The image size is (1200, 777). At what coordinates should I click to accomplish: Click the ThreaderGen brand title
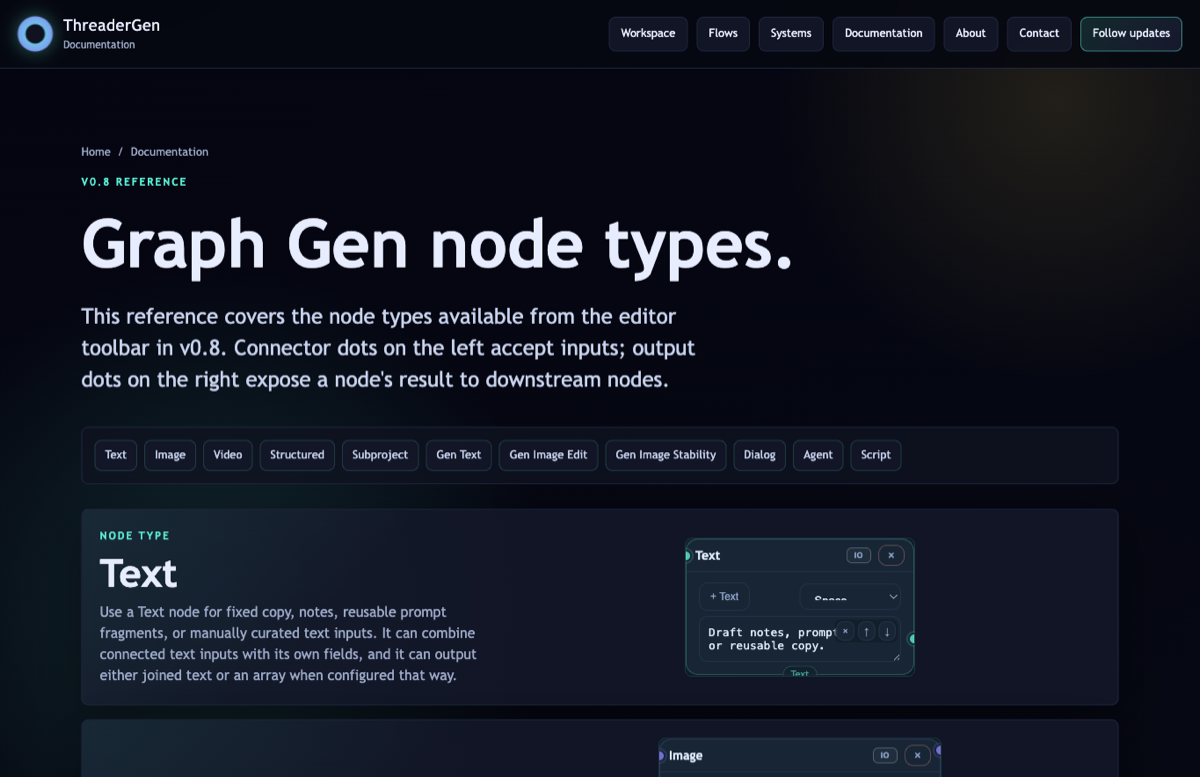[111, 26]
